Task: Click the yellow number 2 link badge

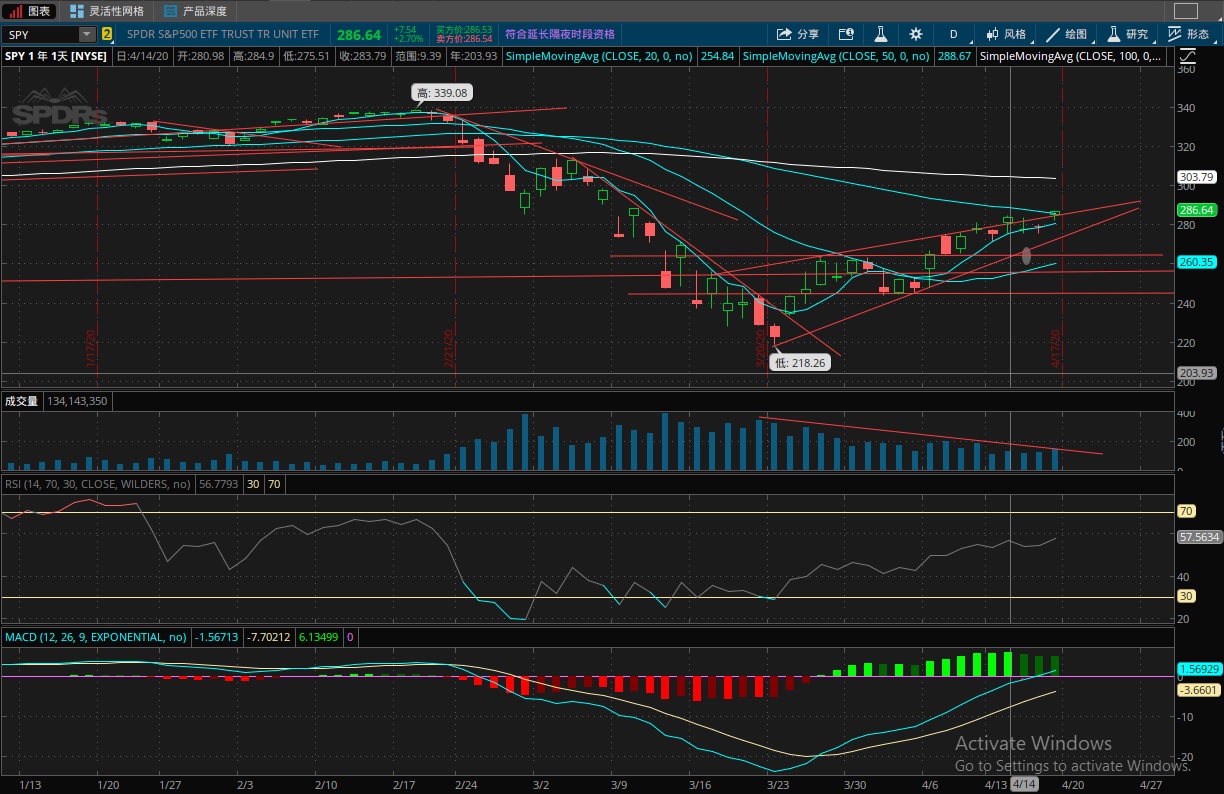Action: coord(107,34)
